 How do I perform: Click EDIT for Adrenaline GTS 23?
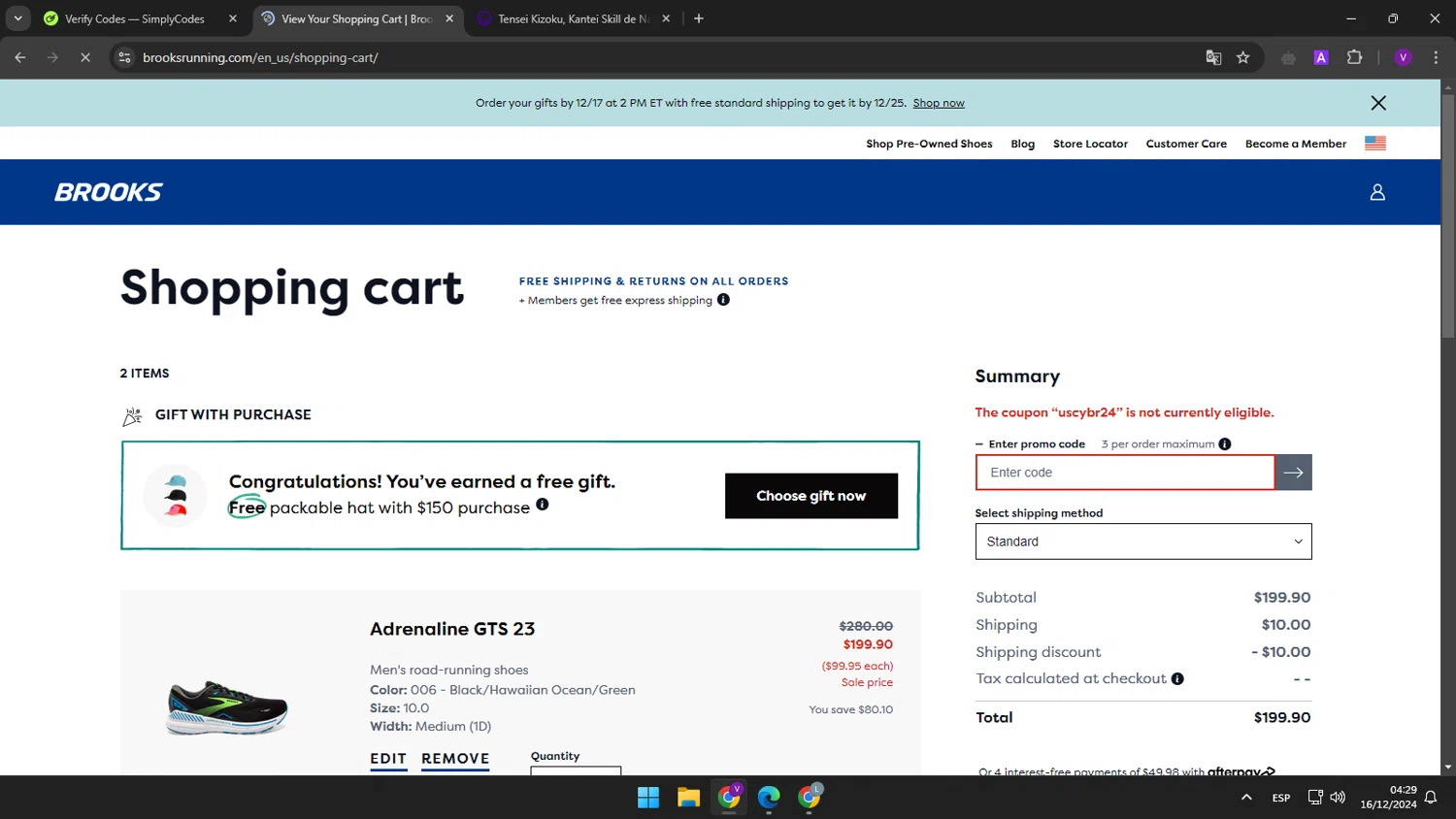pos(388,760)
